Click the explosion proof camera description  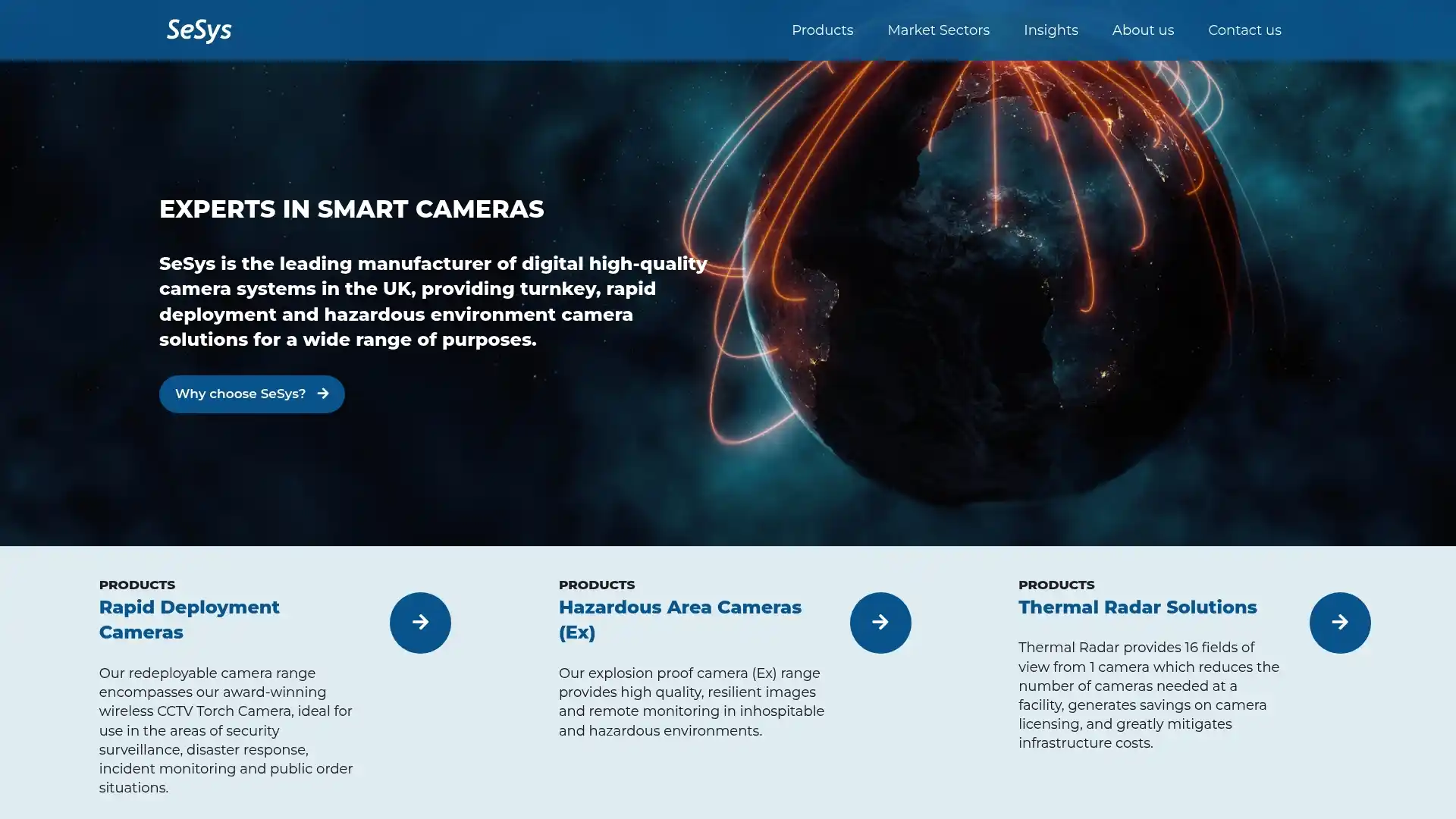pos(692,701)
